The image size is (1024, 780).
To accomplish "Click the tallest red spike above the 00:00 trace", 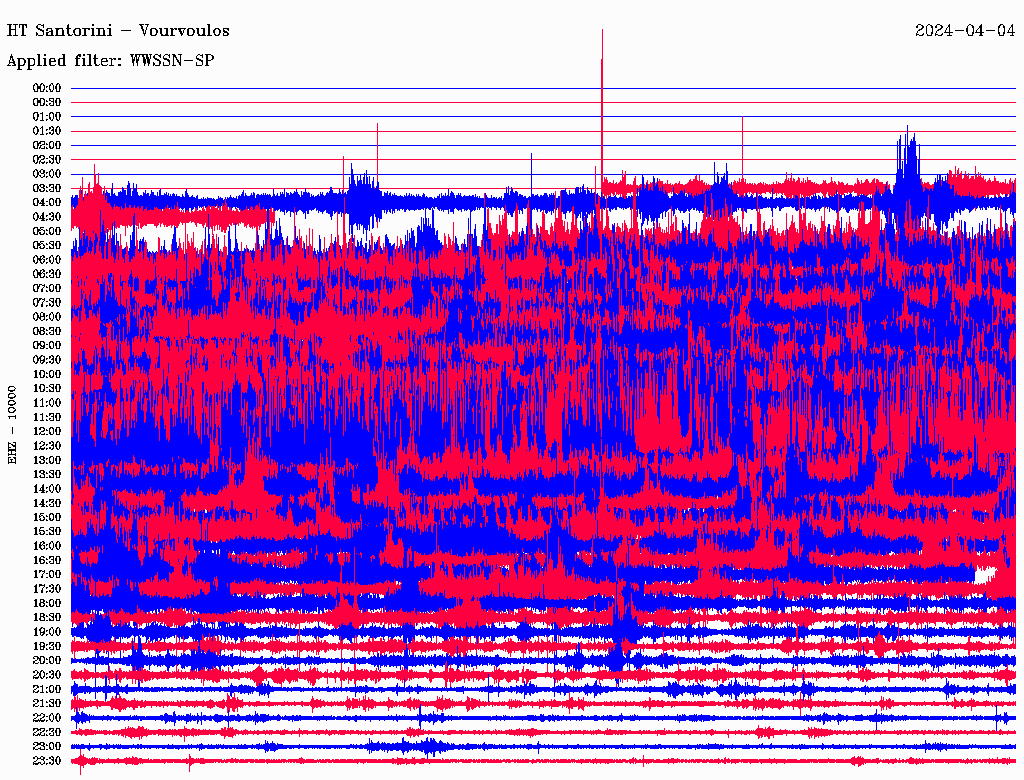I will pyautogui.click(x=602, y=59).
